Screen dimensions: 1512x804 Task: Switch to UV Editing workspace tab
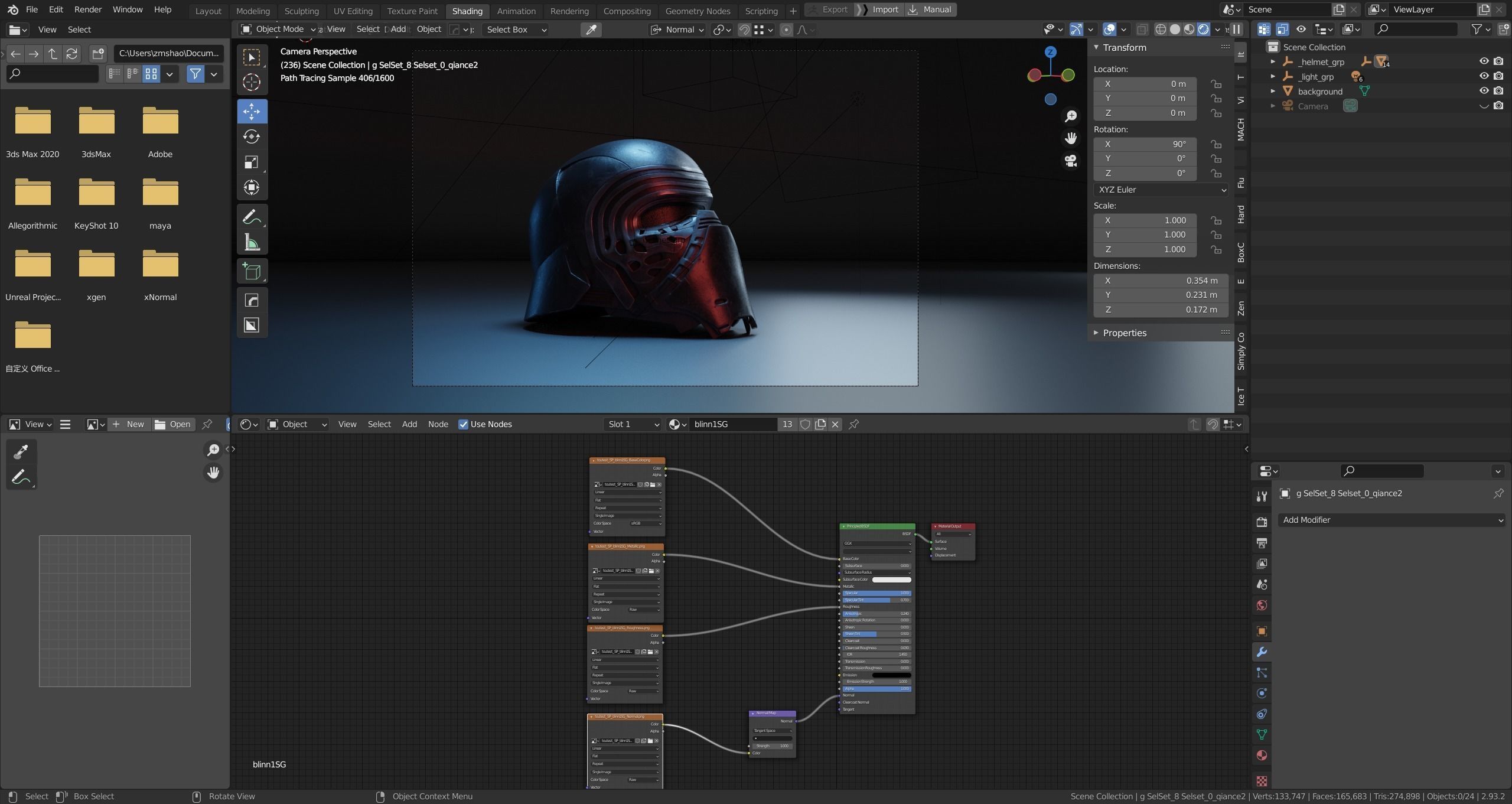click(353, 11)
